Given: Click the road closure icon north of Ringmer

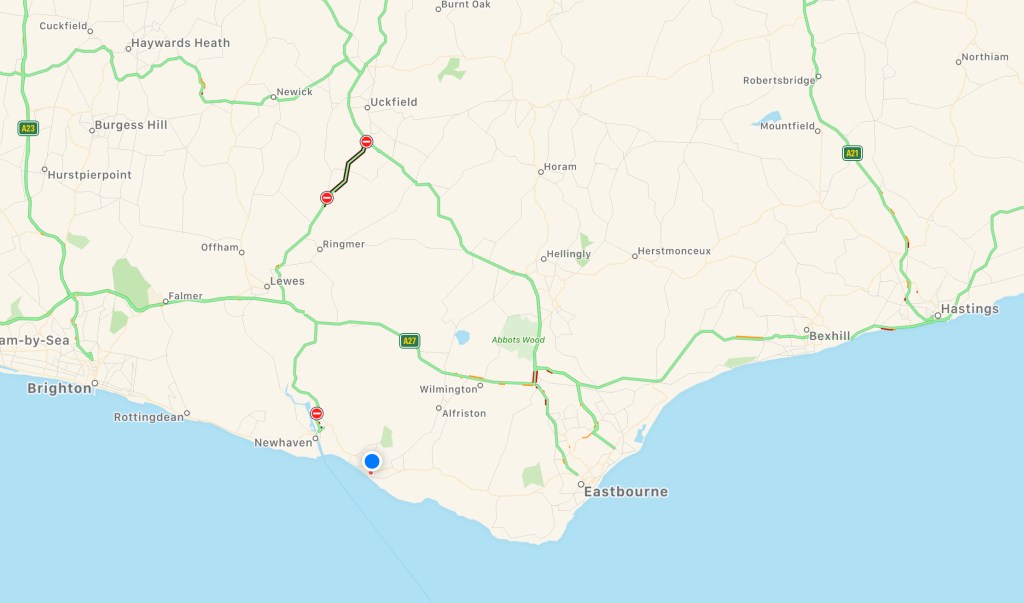Looking at the screenshot, I should click(327, 198).
